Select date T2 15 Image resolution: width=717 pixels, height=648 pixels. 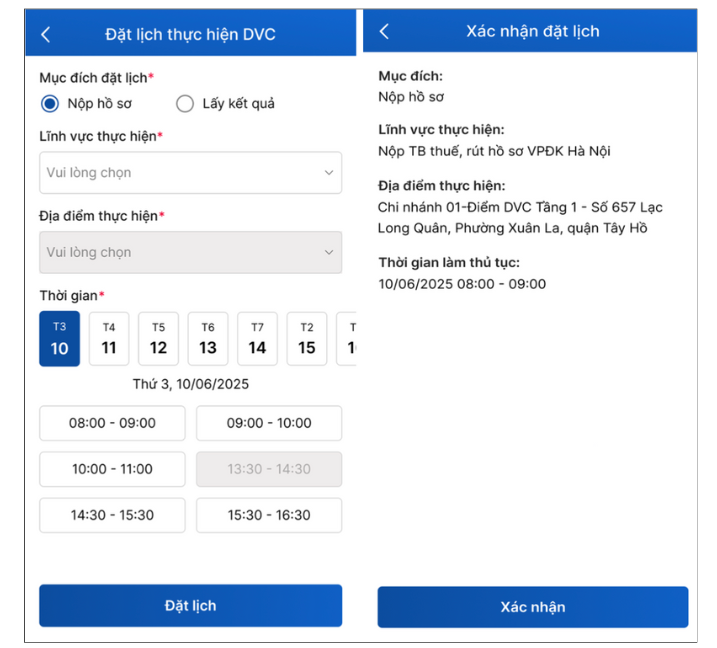click(x=307, y=339)
